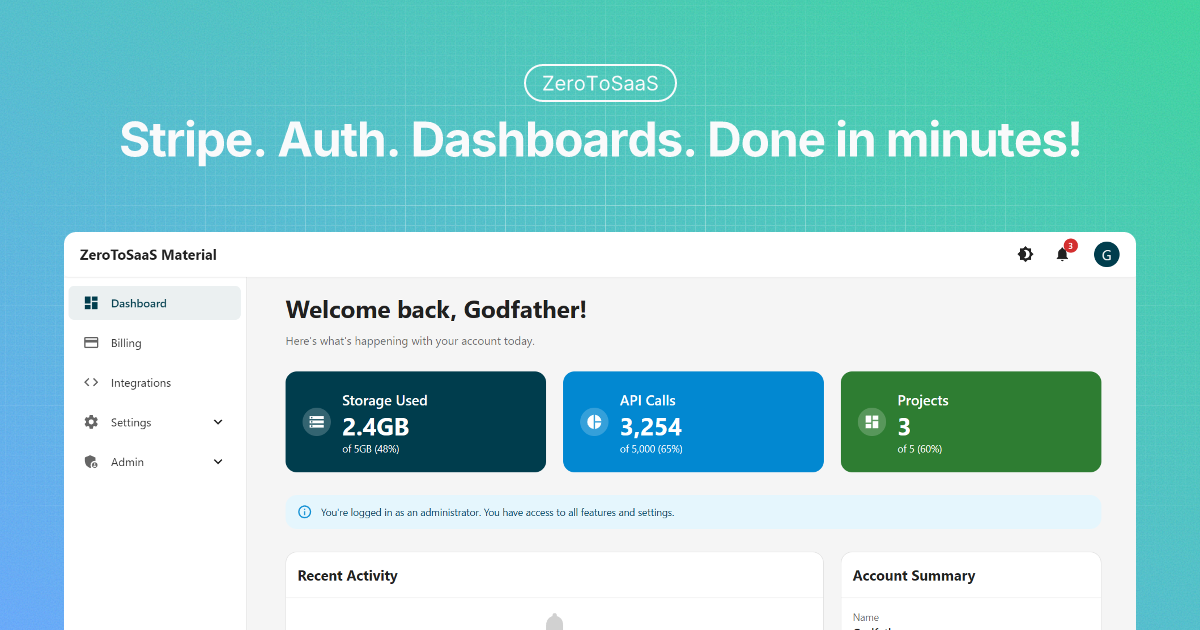The height and width of the screenshot is (630, 1200).
Task: Click the Billing credit card icon
Action: coord(91,343)
